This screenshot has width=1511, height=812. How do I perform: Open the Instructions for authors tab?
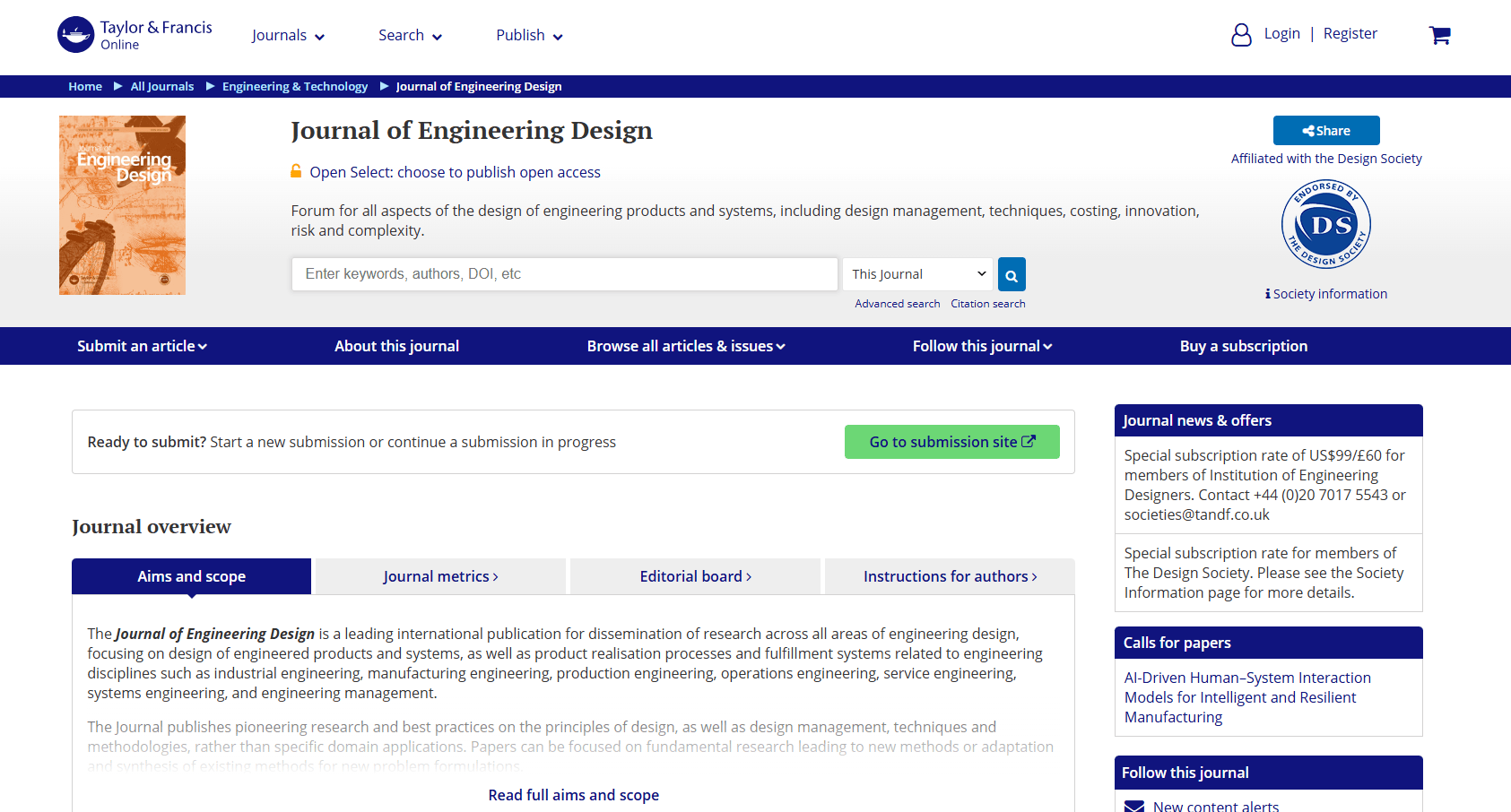950,576
